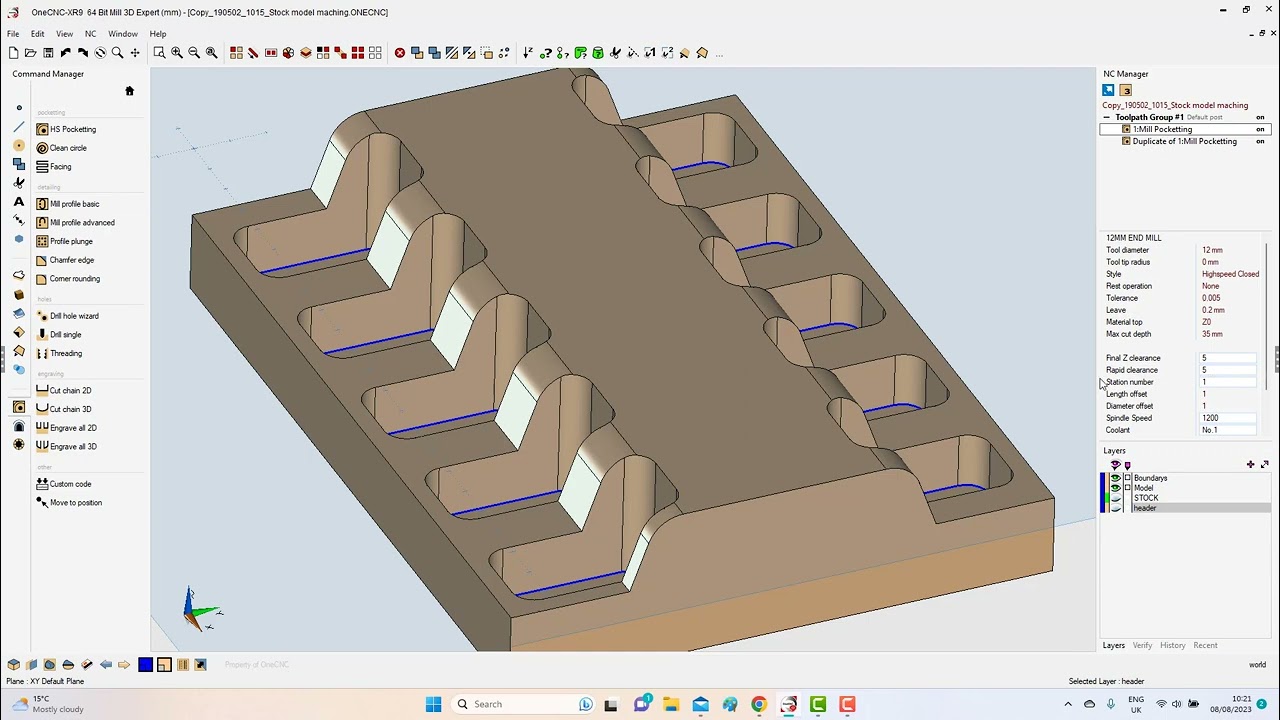Open the Help menu
The height and width of the screenshot is (720, 1280).
click(x=158, y=34)
